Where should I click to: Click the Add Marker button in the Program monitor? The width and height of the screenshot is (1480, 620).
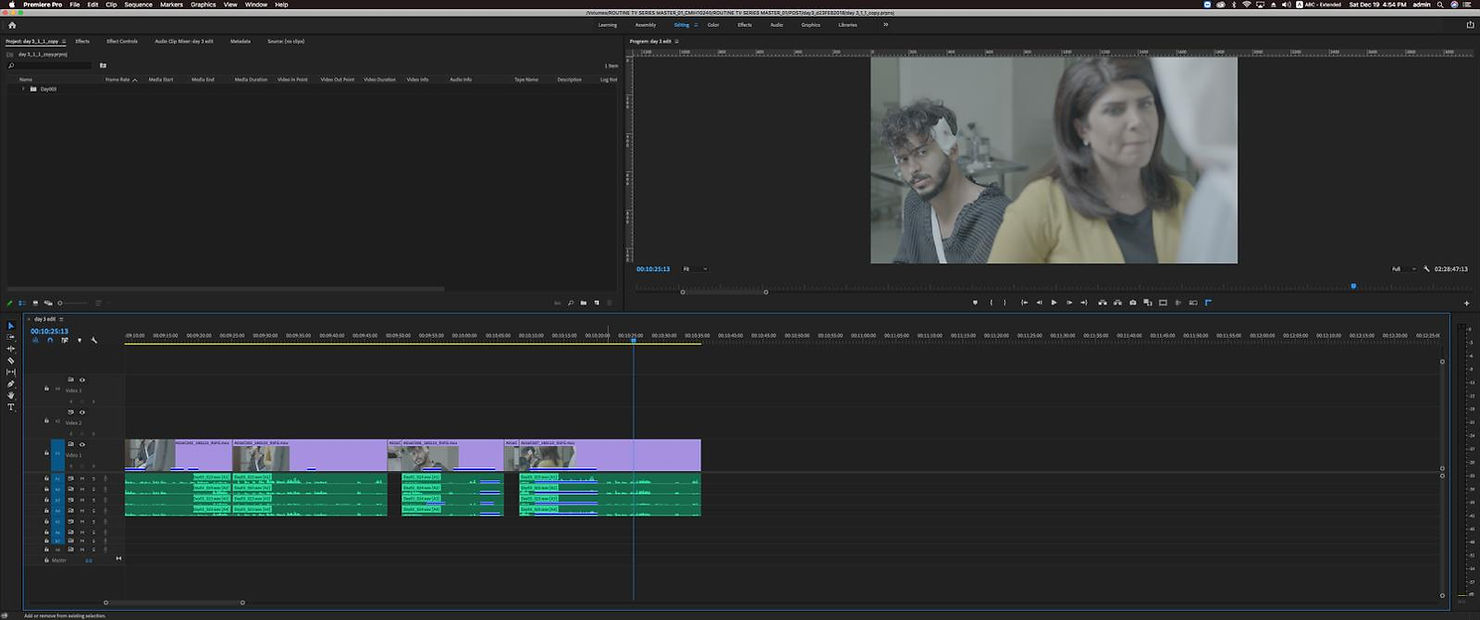[975, 302]
